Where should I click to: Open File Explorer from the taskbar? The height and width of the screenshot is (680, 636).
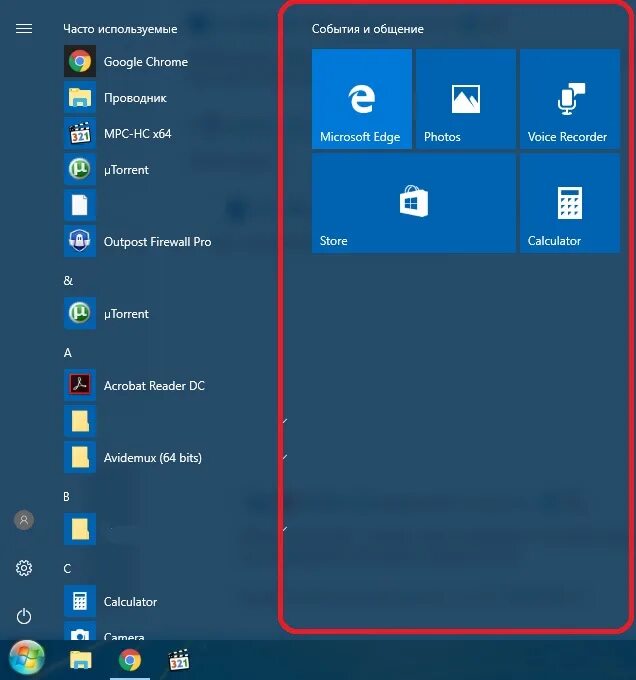coord(80,660)
